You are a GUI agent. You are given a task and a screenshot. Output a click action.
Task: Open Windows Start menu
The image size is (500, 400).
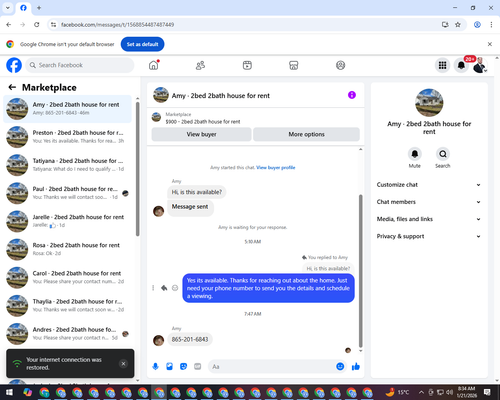[9, 392]
